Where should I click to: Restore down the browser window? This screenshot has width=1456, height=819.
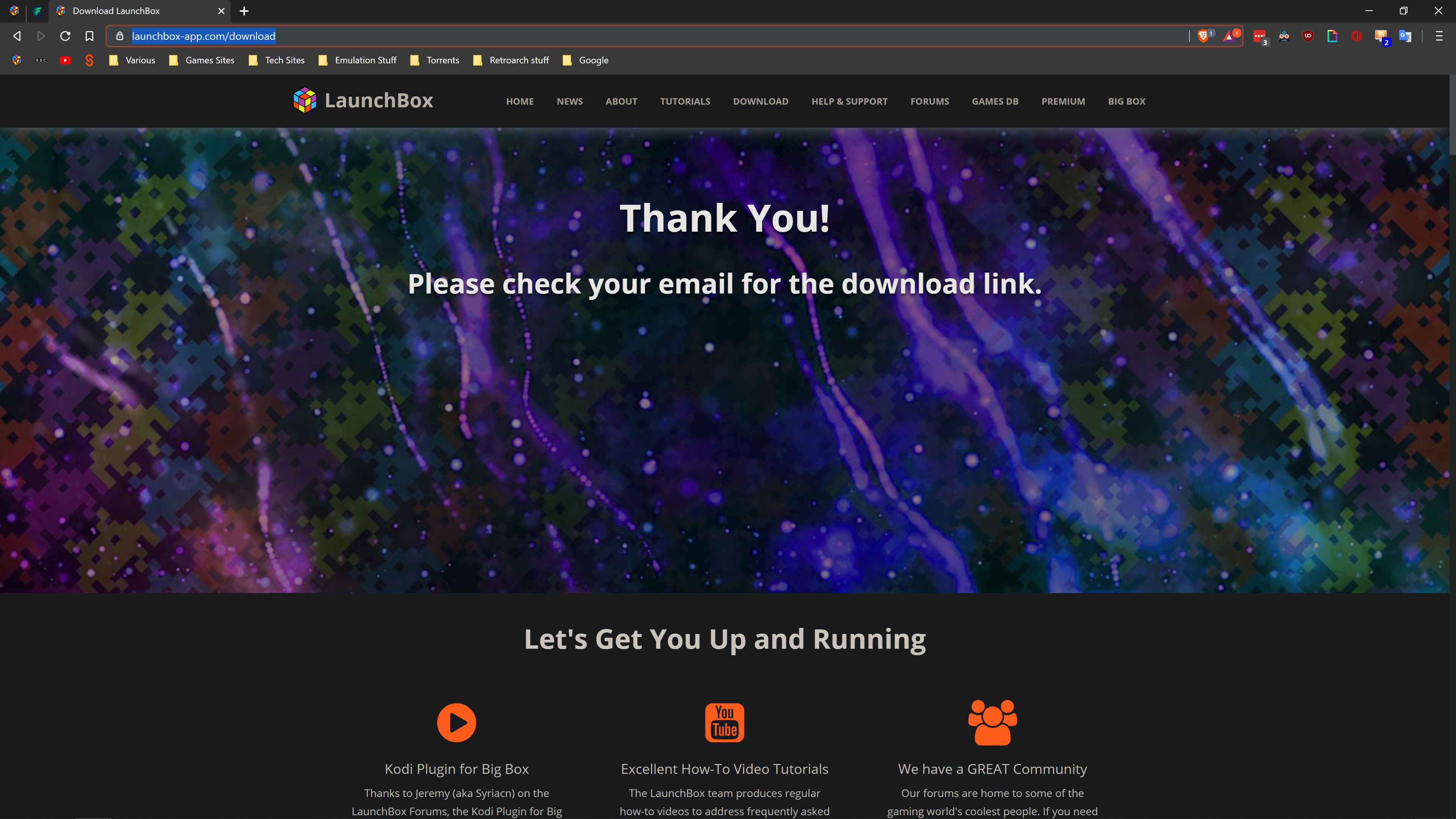point(1403,11)
